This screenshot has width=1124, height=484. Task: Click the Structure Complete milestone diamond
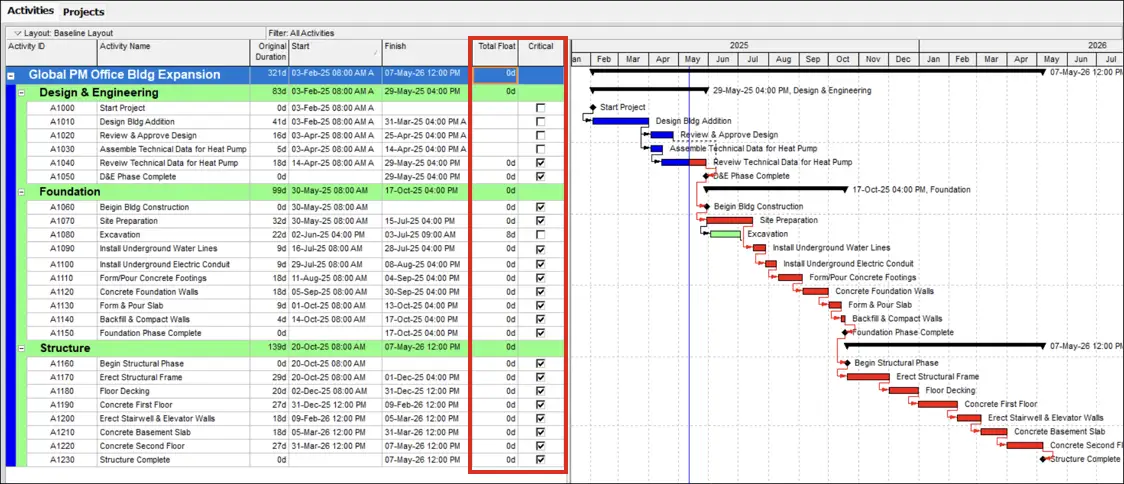1042,459
